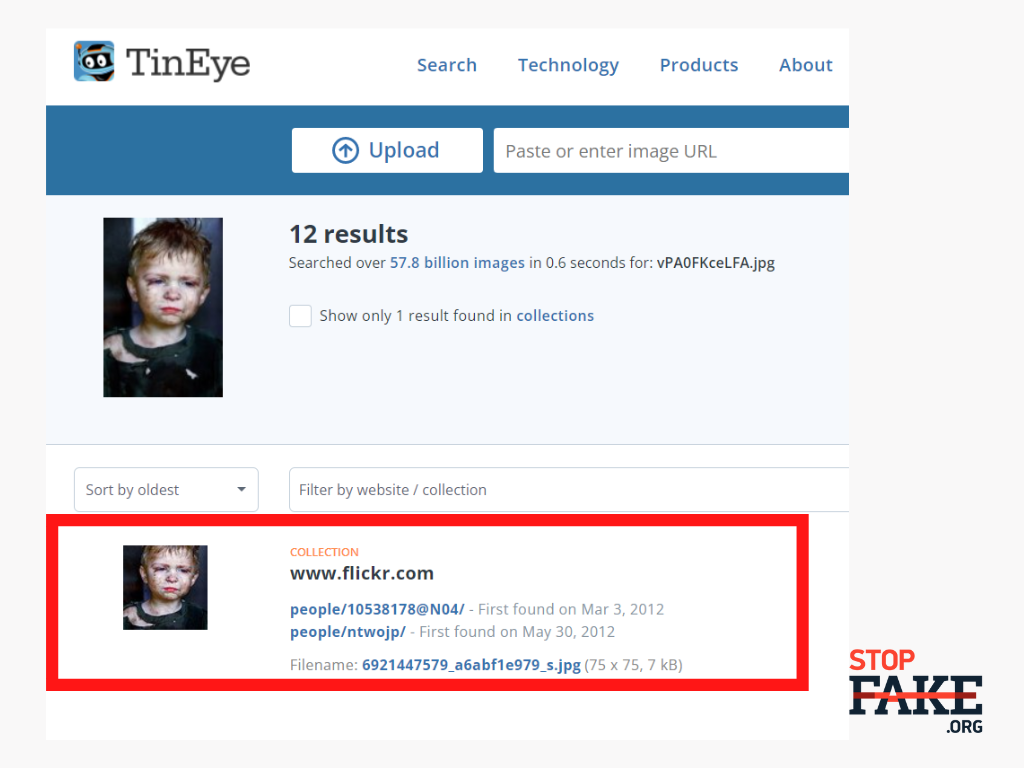The height and width of the screenshot is (768, 1024).
Task: Click the TinEye robot logo icon
Action: click(x=94, y=61)
